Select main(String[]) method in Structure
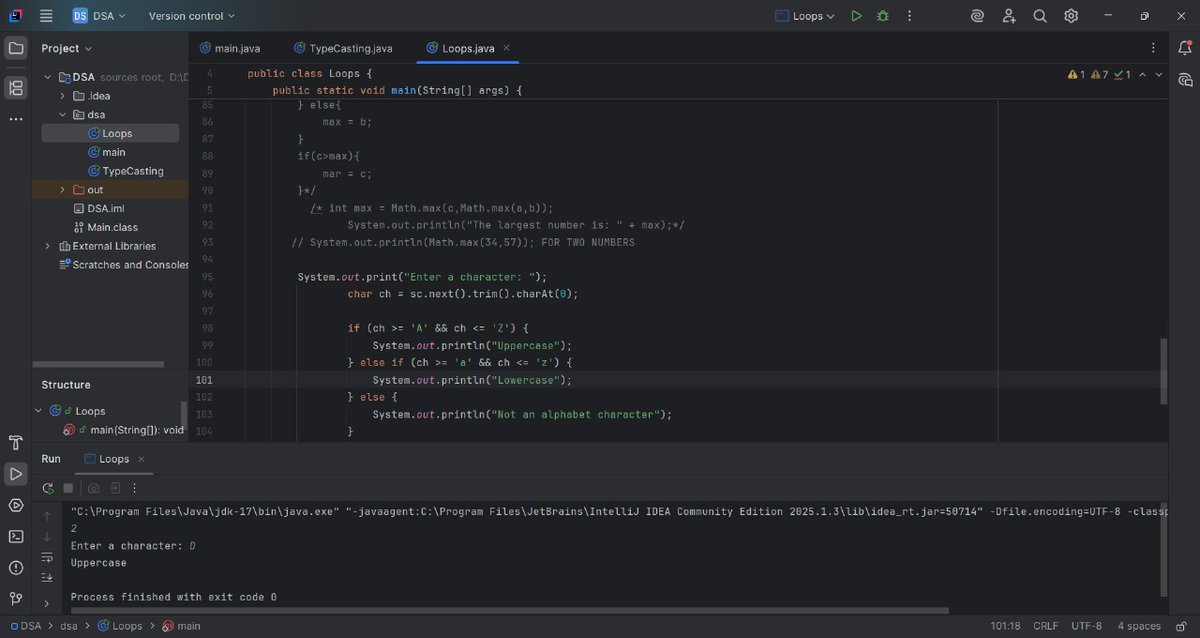The width and height of the screenshot is (1200, 638). pyautogui.click(x=124, y=430)
